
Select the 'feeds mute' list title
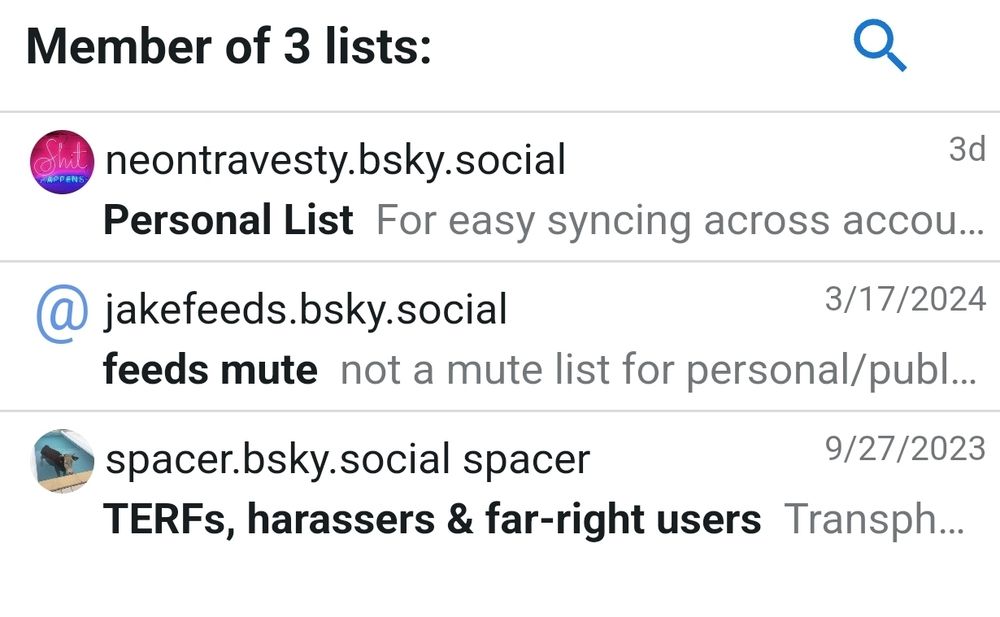tap(210, 370)
